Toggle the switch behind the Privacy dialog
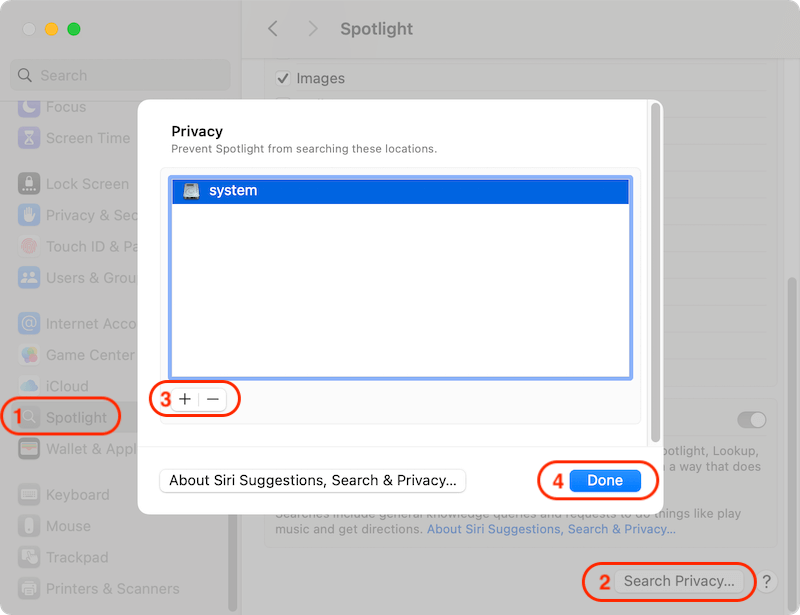This screenshot has width=800, height=615. pyautogui.click(x=751, y=420)
